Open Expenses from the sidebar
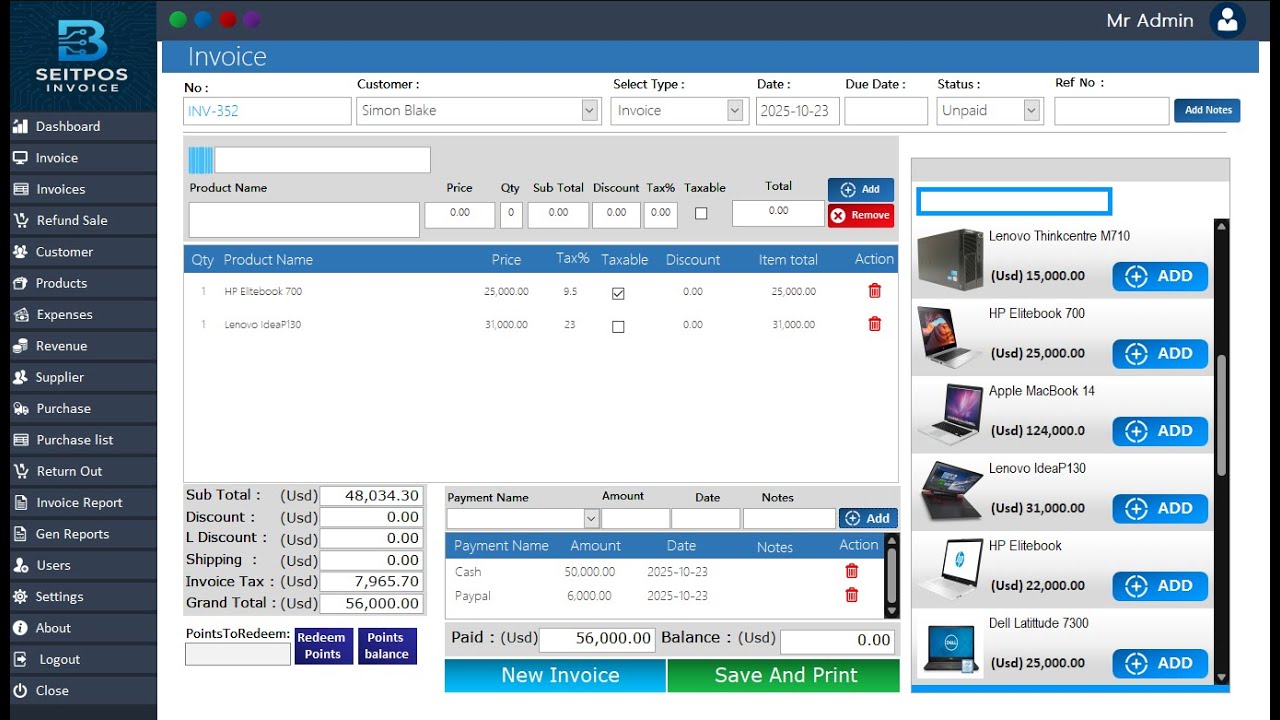This screenshot has width=1280, height=720. (x=83, y=314)
